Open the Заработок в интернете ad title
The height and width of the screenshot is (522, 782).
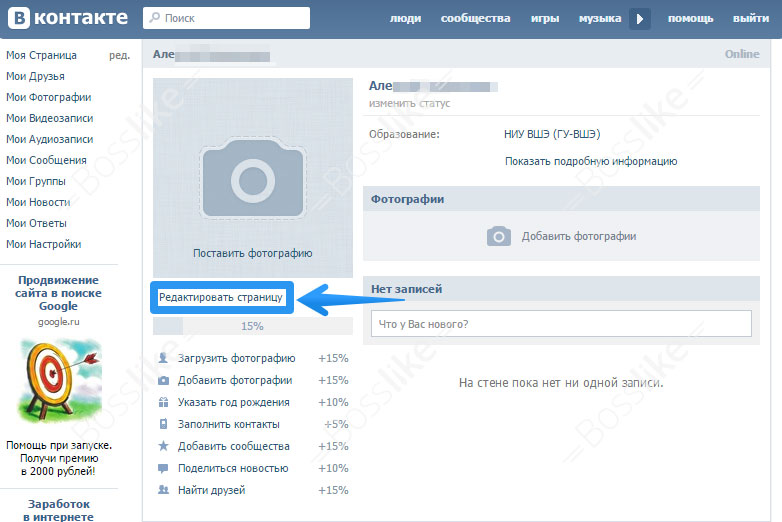click(58, 510)
